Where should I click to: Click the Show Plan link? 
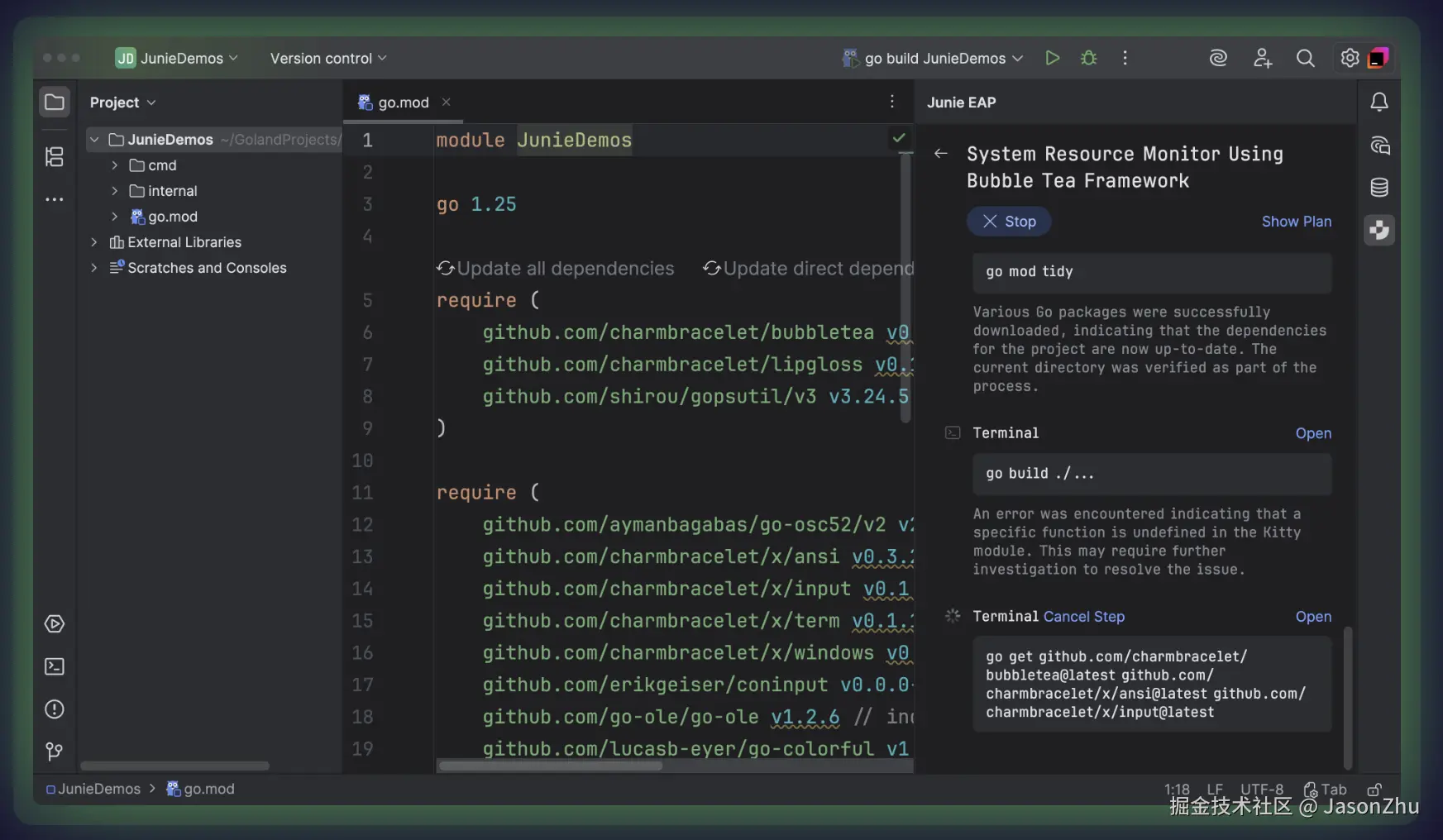(1296, 222)
